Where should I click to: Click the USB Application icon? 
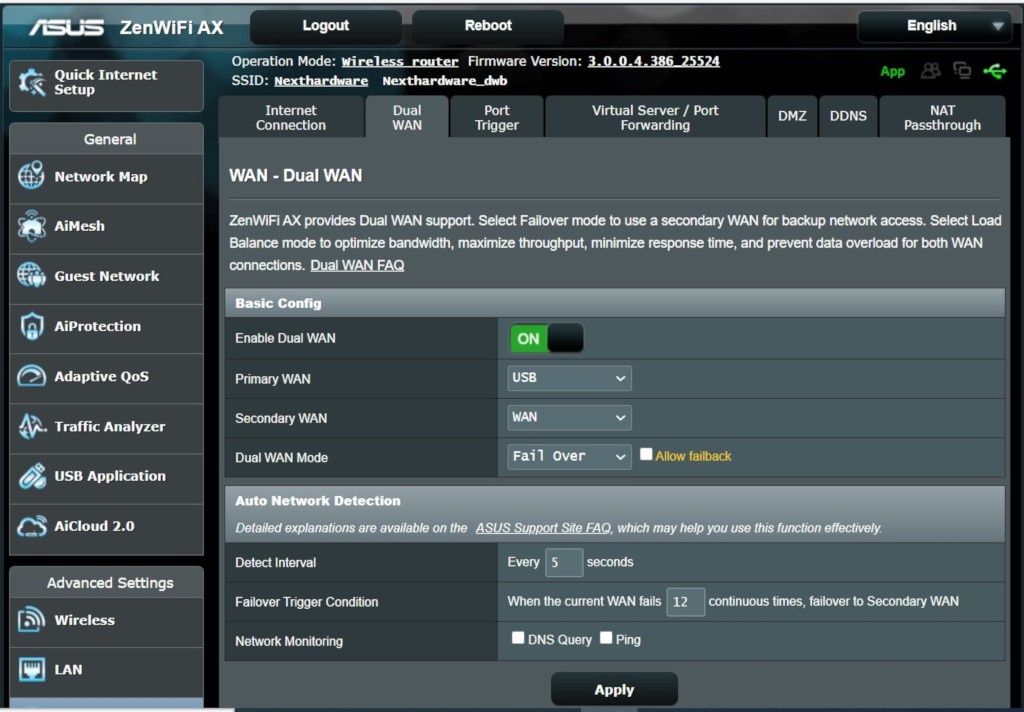(31, 476)
